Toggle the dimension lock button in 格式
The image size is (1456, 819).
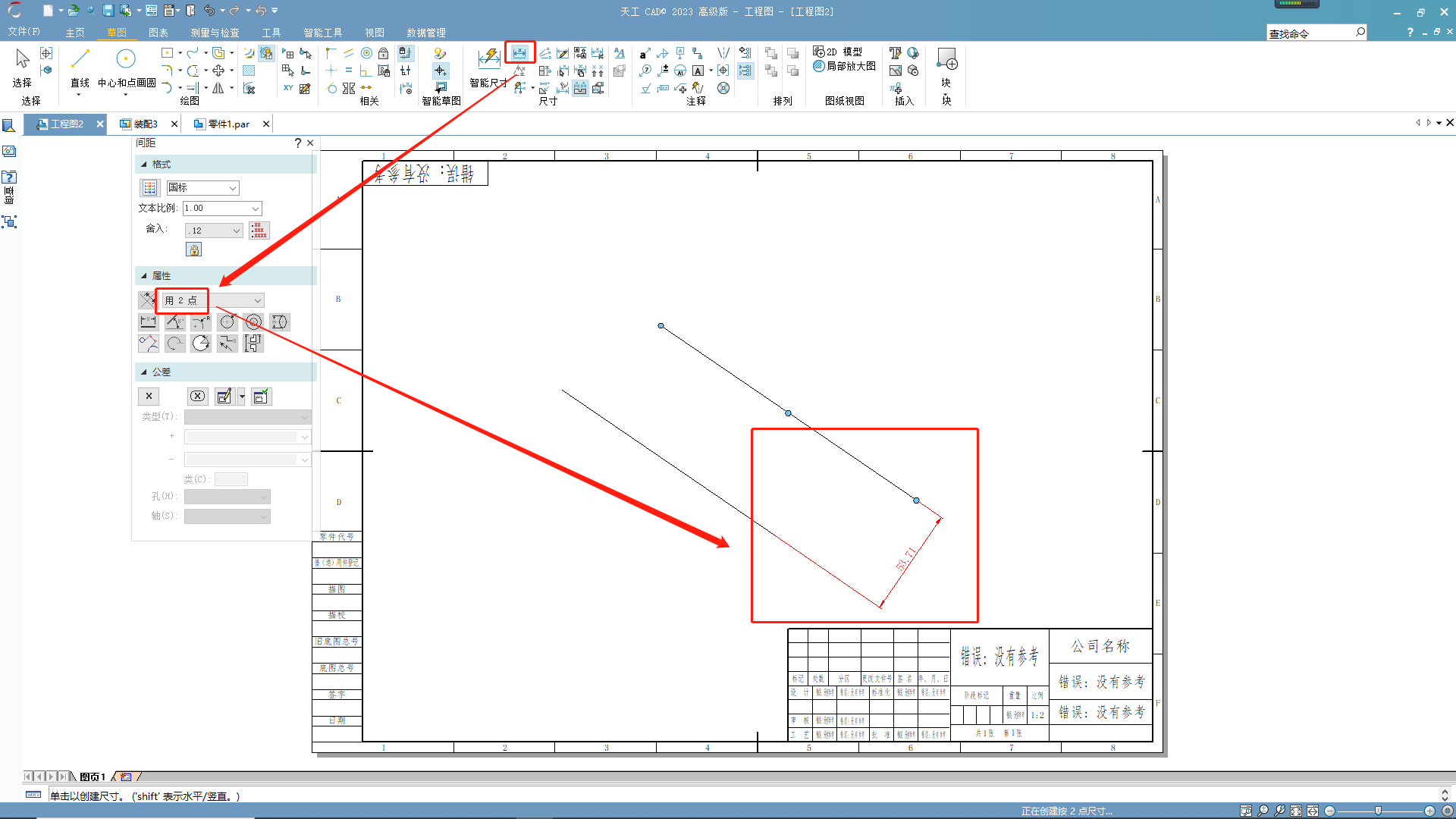(194, 249)
